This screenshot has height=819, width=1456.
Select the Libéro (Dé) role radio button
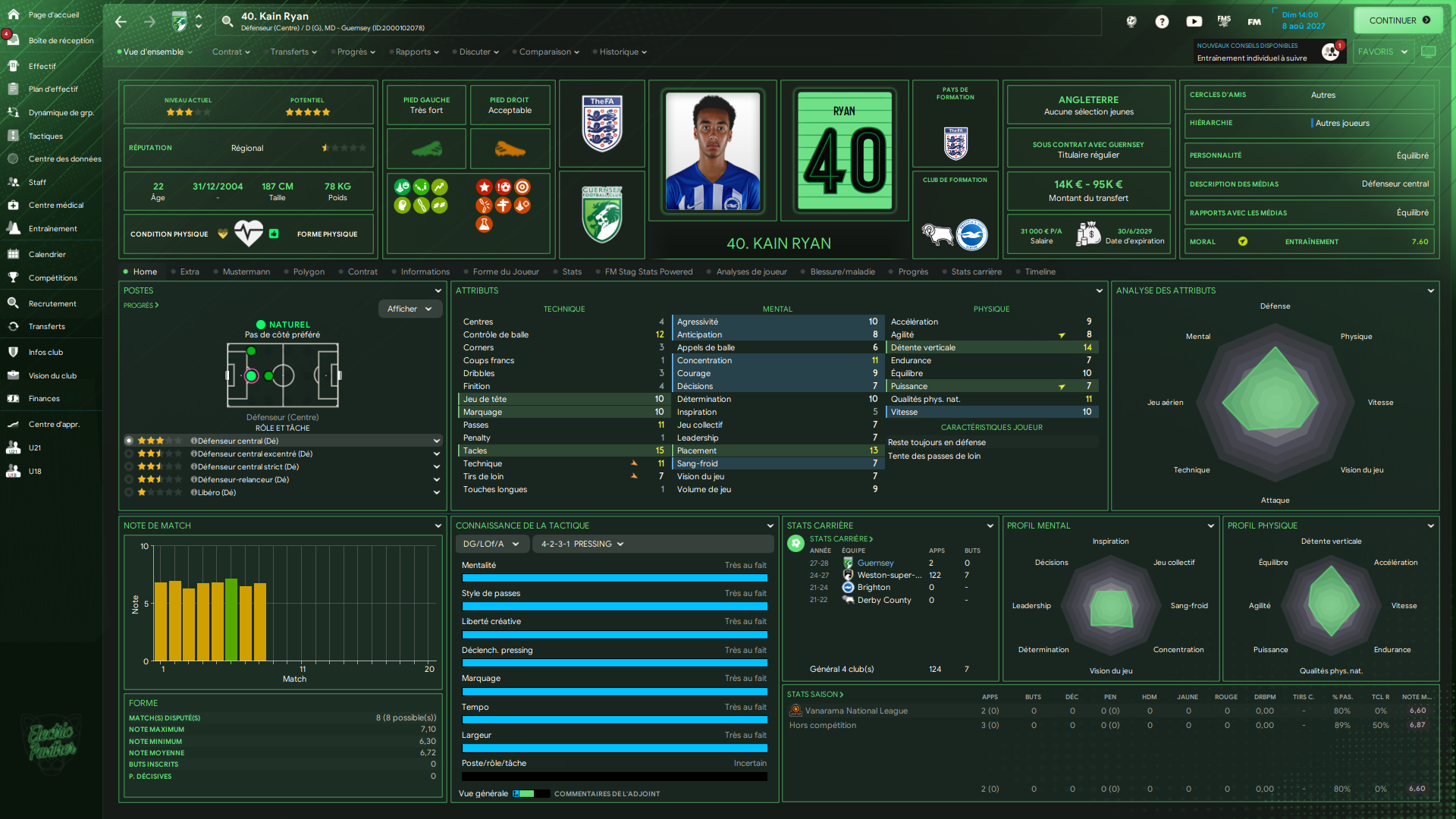tap(129, 492)
